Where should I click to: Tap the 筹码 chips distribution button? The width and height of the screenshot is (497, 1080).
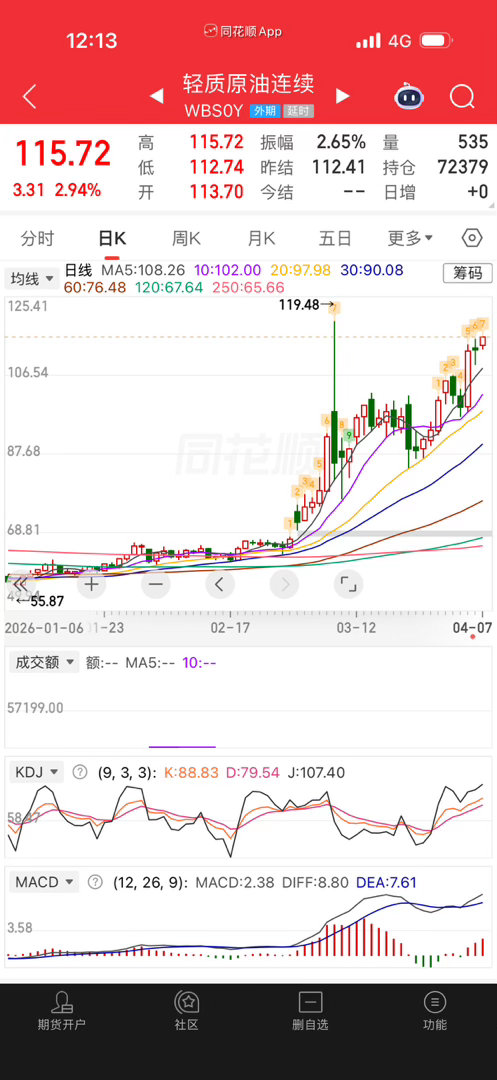(467, 273)
